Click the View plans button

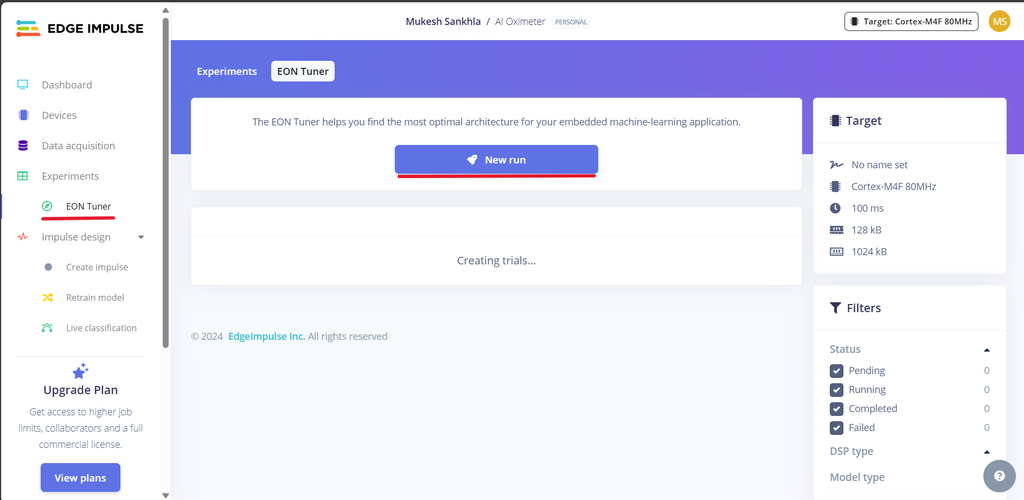(x=80, y=478)
